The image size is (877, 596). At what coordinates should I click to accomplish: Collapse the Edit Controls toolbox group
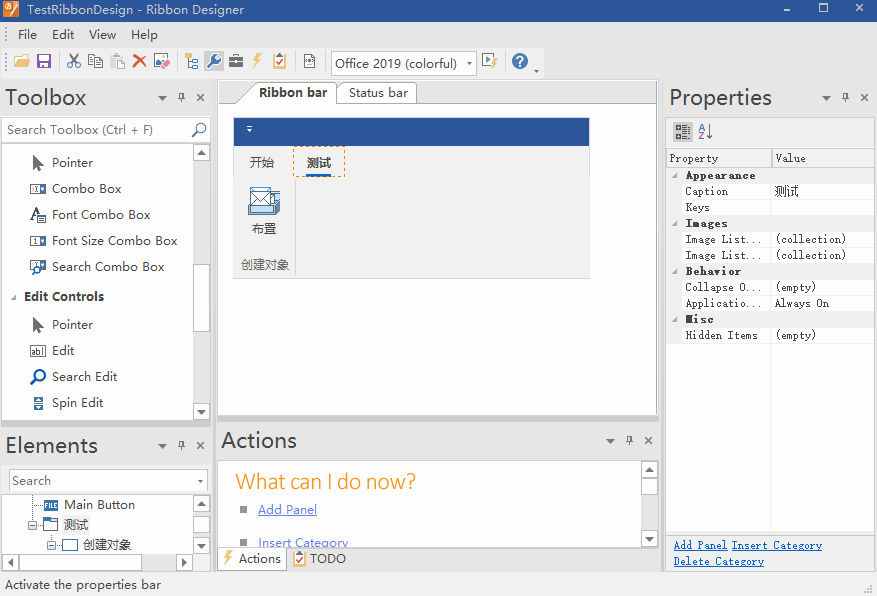point(14,297)
